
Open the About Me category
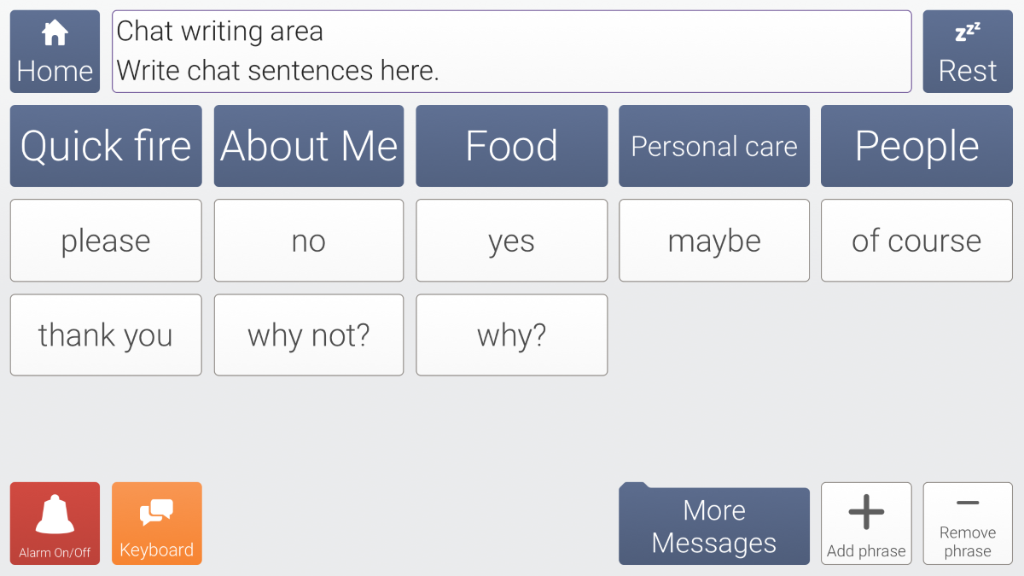tap(309, 146)
